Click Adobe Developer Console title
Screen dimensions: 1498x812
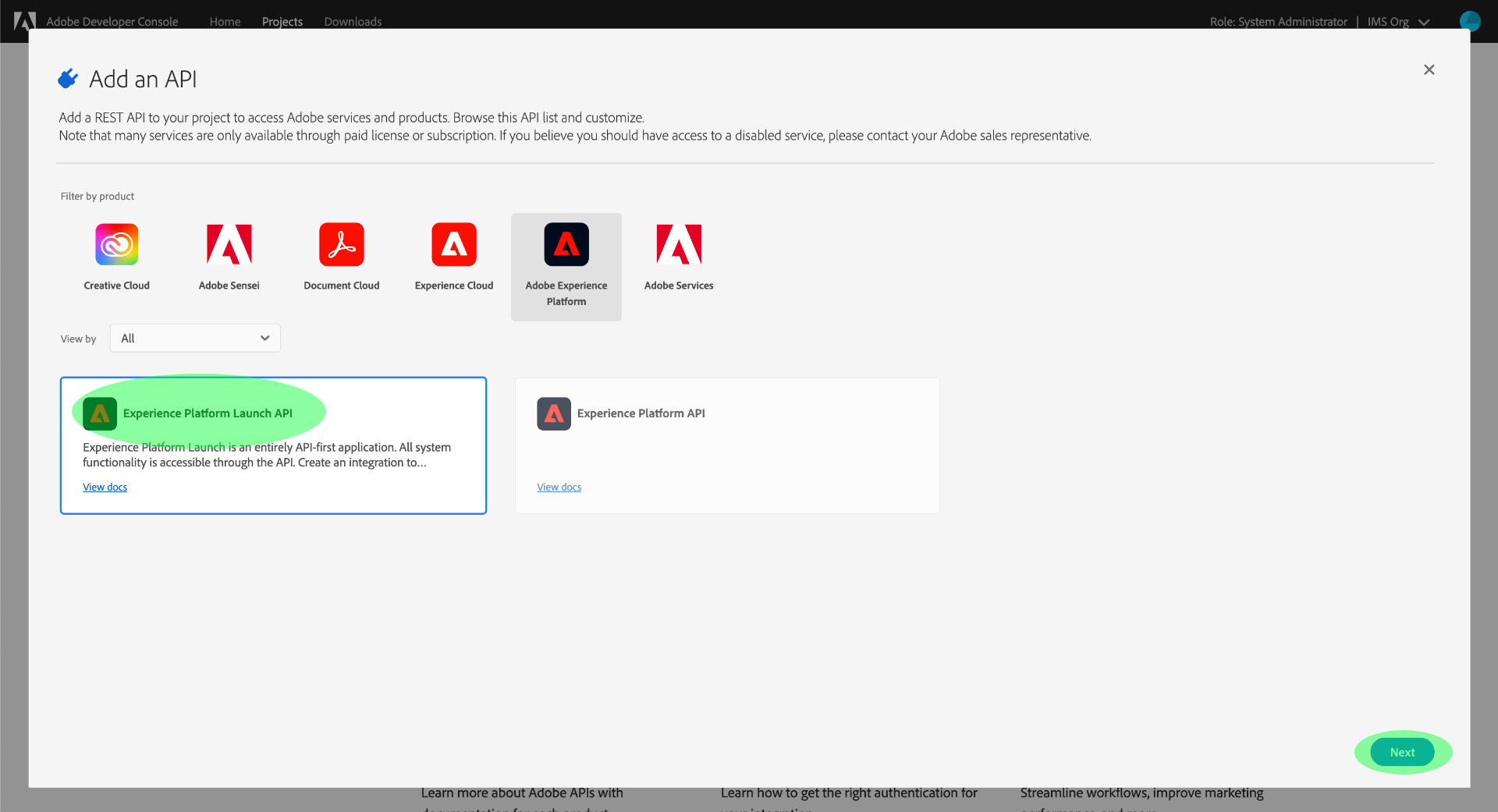pos(112,22)
